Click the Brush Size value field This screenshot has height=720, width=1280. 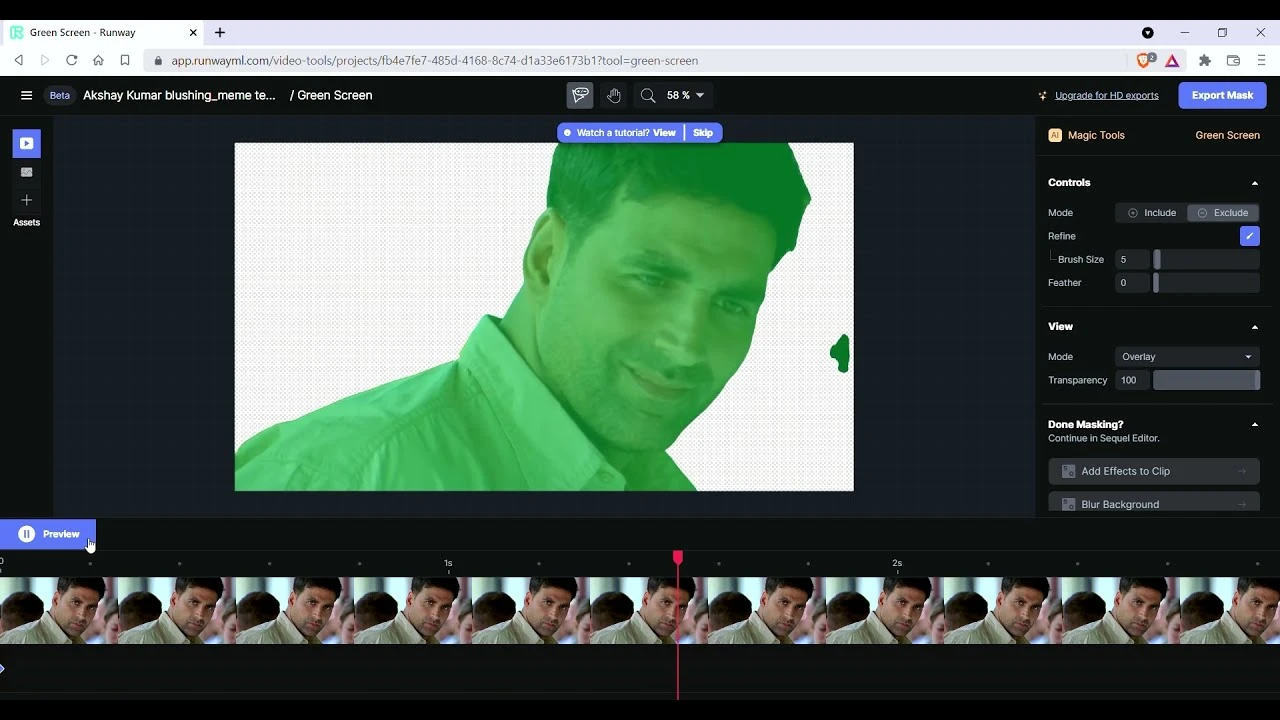1132,259
